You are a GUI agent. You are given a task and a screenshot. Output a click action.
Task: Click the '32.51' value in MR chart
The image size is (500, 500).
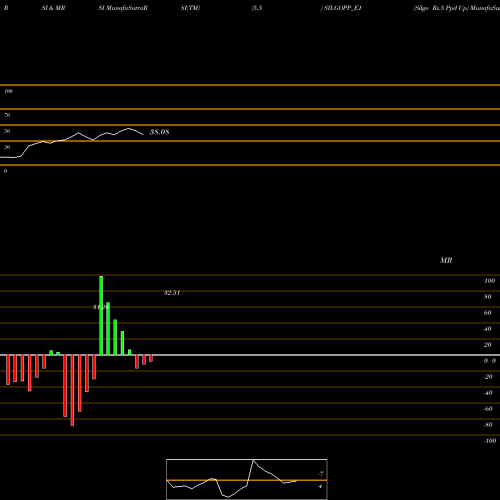pos(172,293)
